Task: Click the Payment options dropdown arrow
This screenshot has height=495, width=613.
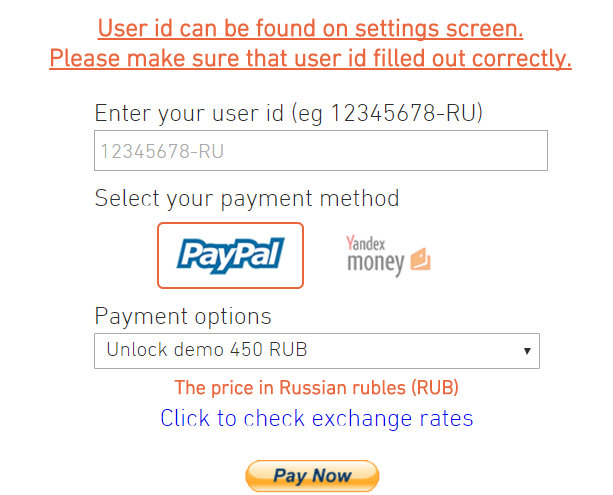Action: [x=526, y=351]
